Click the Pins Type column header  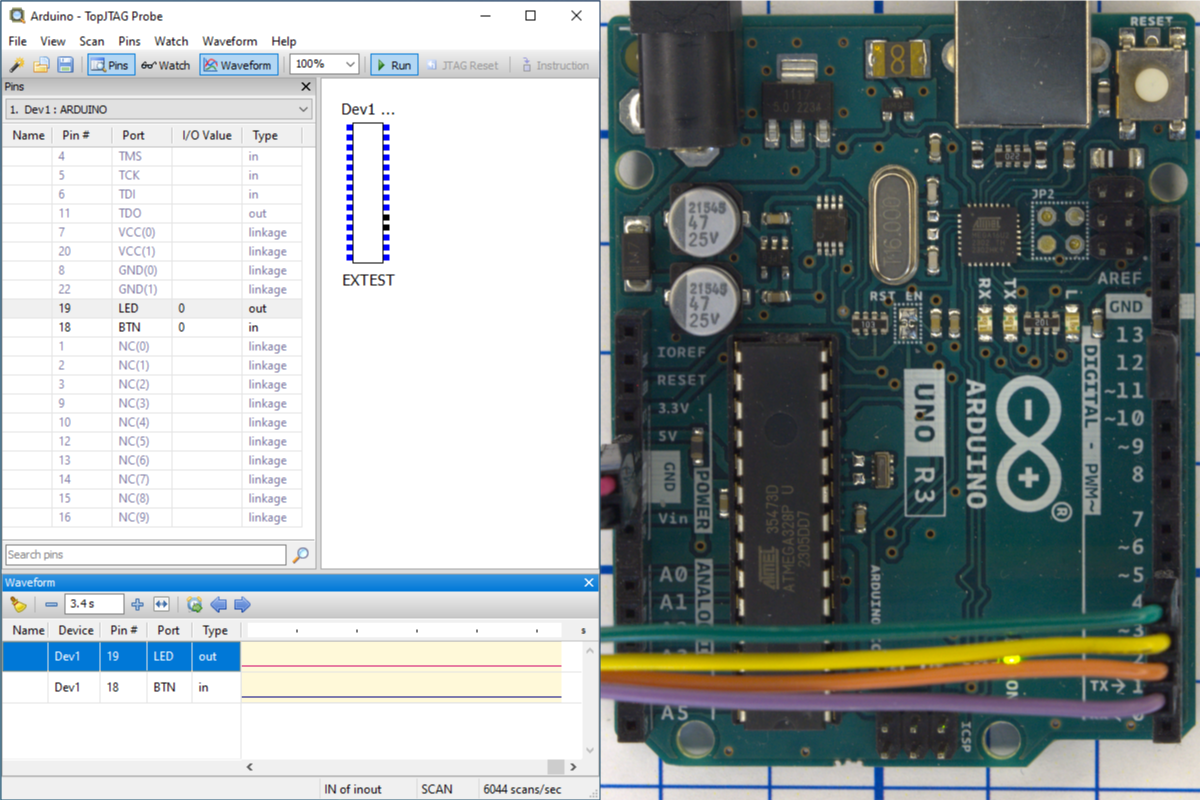[271, 135]
